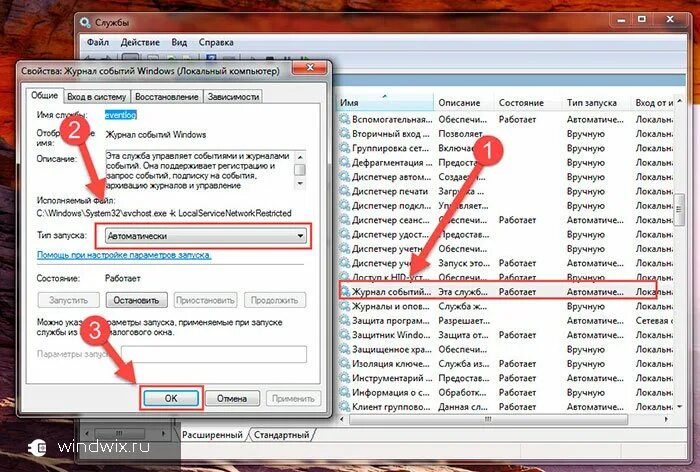Click gear icon of Диспетчер печати row
Viewport: 700px width, 472px height.
(x=344, y=191)
